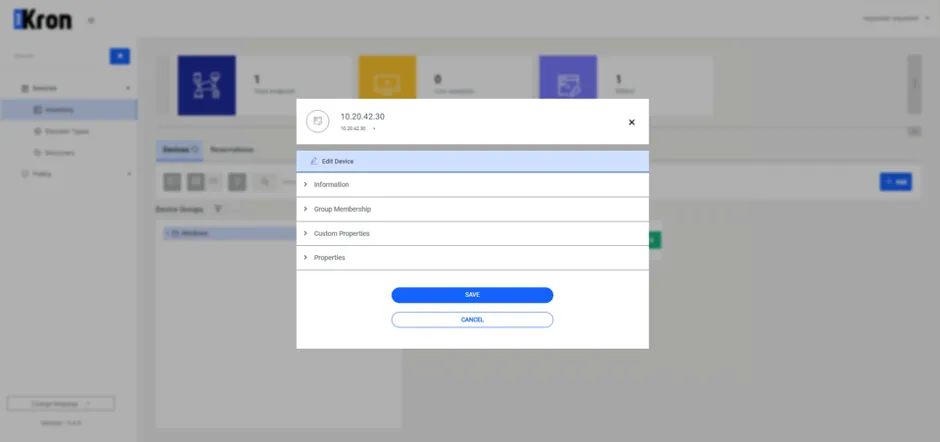Switch to the Reservations tab
Image resolution: width=940 pixels, height=442 pixels.
click(232, 150)
